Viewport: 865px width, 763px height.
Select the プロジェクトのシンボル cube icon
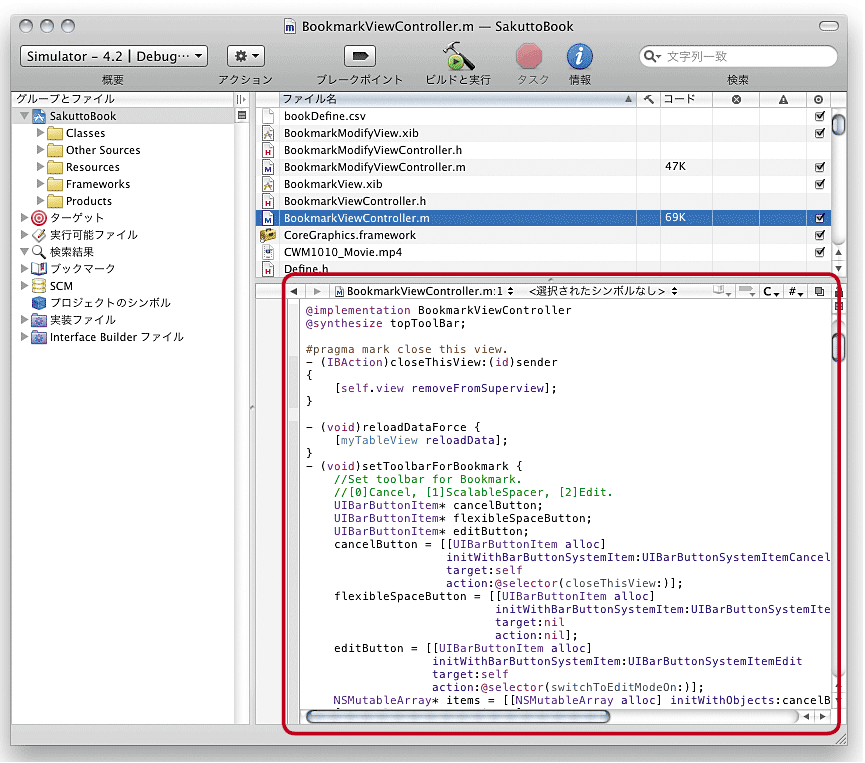[39, 303]
